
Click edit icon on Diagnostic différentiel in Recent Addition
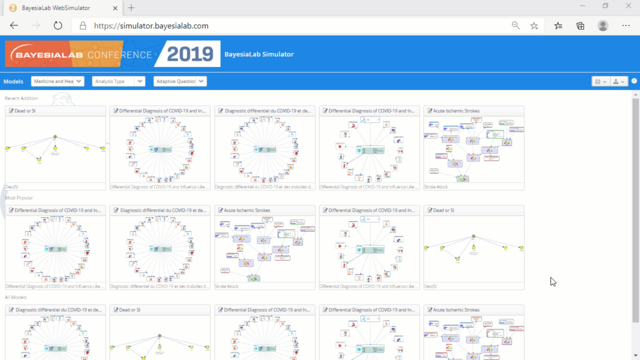coord(221,111)
